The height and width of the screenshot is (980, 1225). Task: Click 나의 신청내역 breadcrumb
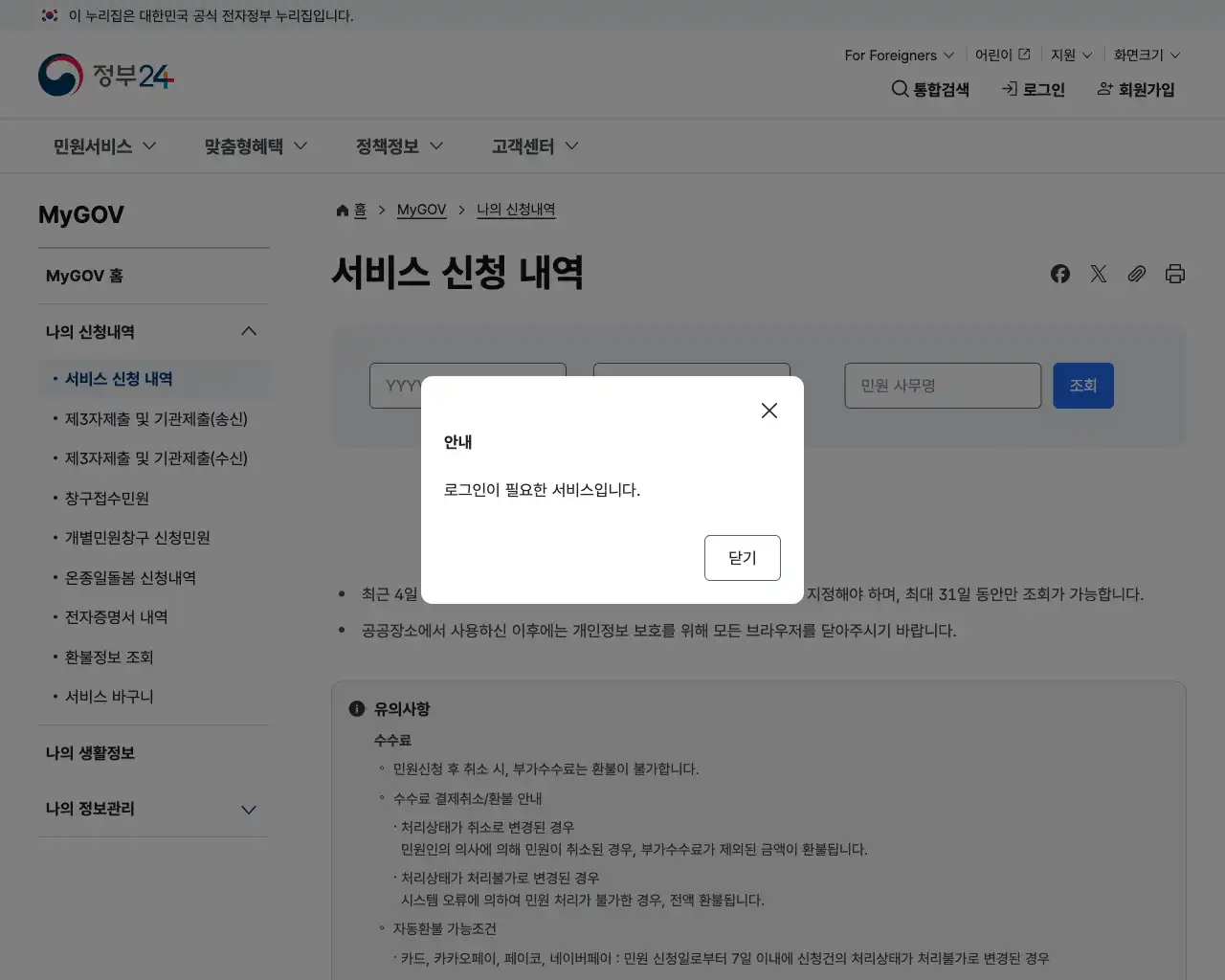pyautogui.click(x=516, y=210)
